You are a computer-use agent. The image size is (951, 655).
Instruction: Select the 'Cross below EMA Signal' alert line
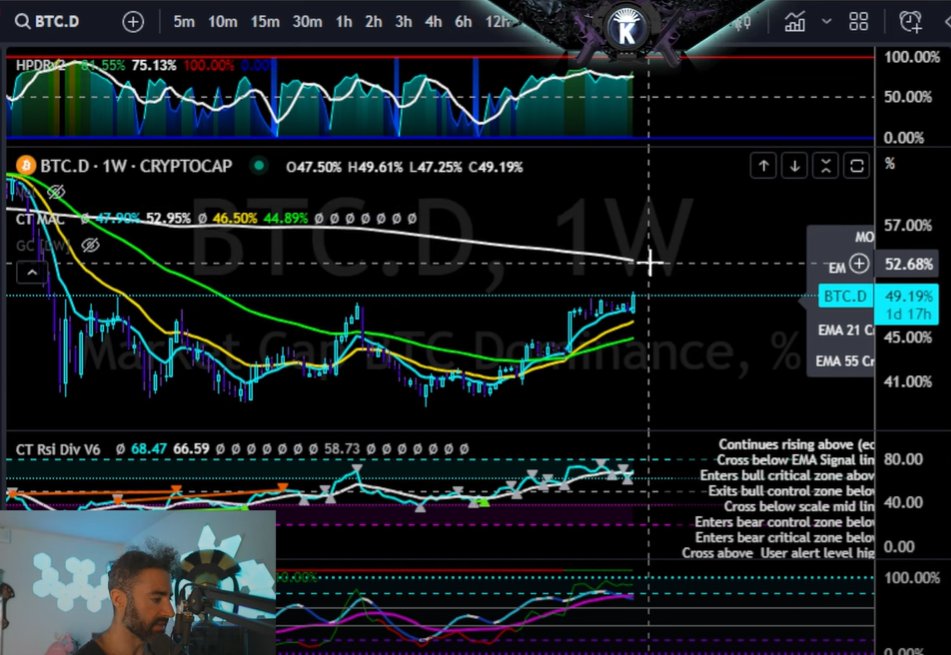(x=795, y=460)
